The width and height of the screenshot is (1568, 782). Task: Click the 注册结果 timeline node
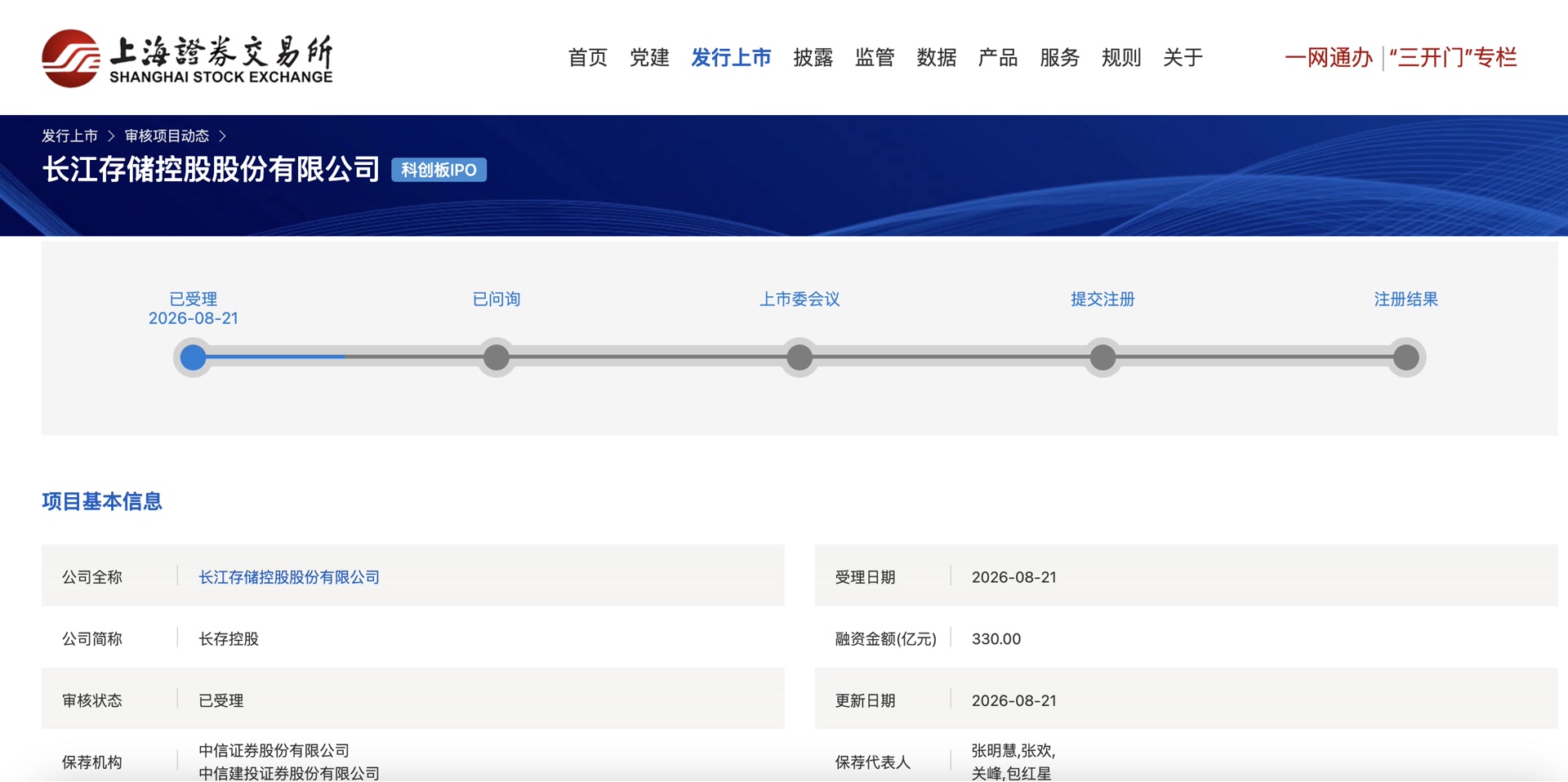click(1406, 358)
